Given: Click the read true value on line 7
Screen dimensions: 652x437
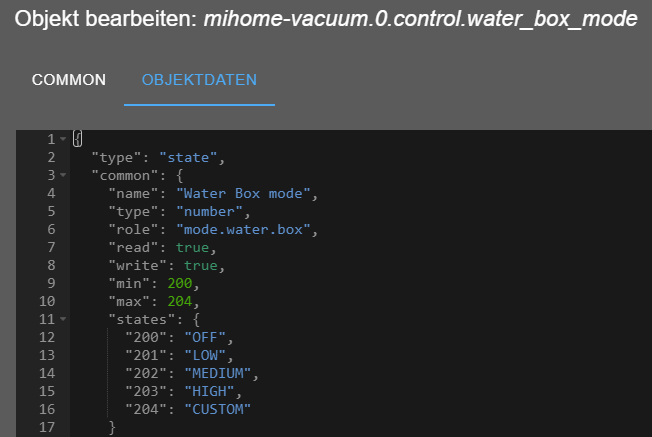Looking at the screenshot, I should [193, 247].
